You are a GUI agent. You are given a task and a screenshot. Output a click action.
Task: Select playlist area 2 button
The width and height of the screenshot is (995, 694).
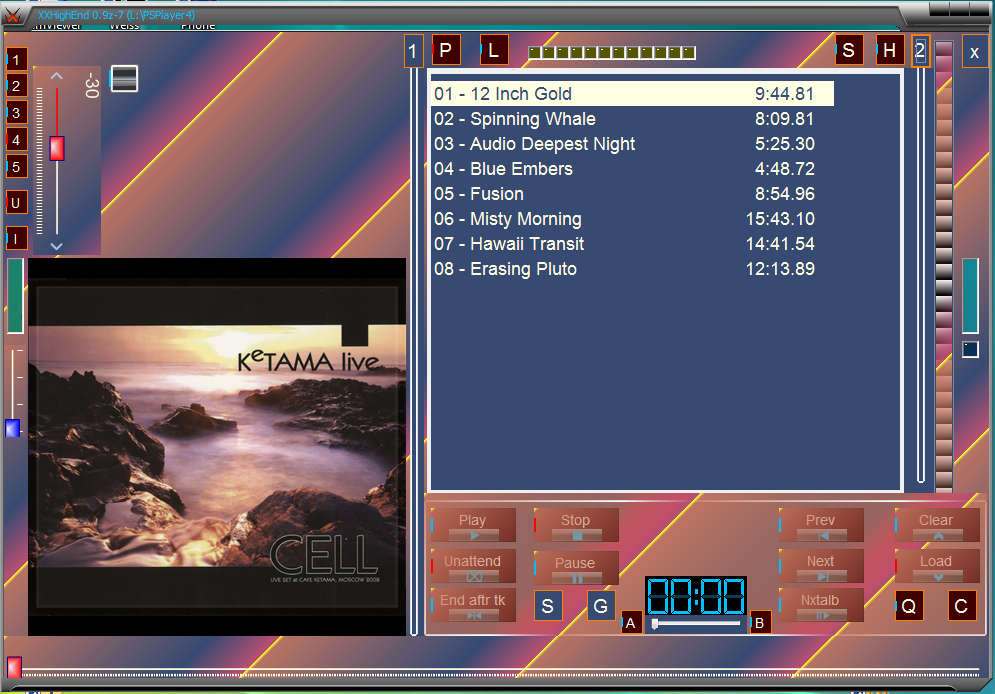[921, 50]
